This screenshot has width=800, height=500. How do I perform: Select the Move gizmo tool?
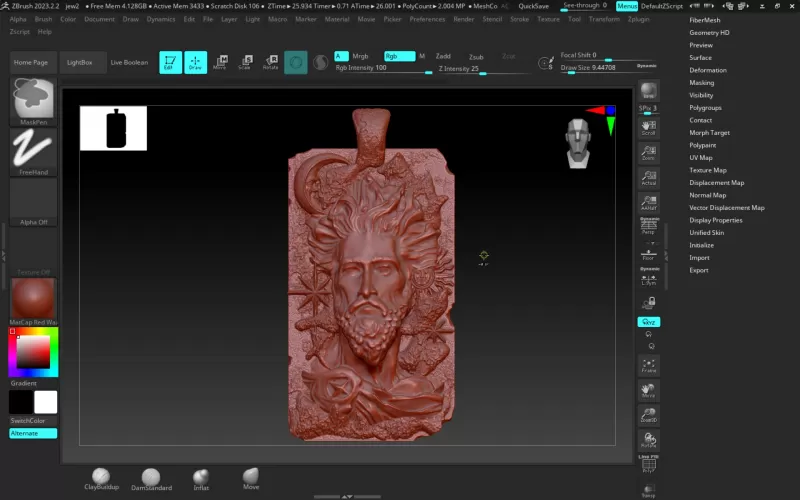pos(220,62)
